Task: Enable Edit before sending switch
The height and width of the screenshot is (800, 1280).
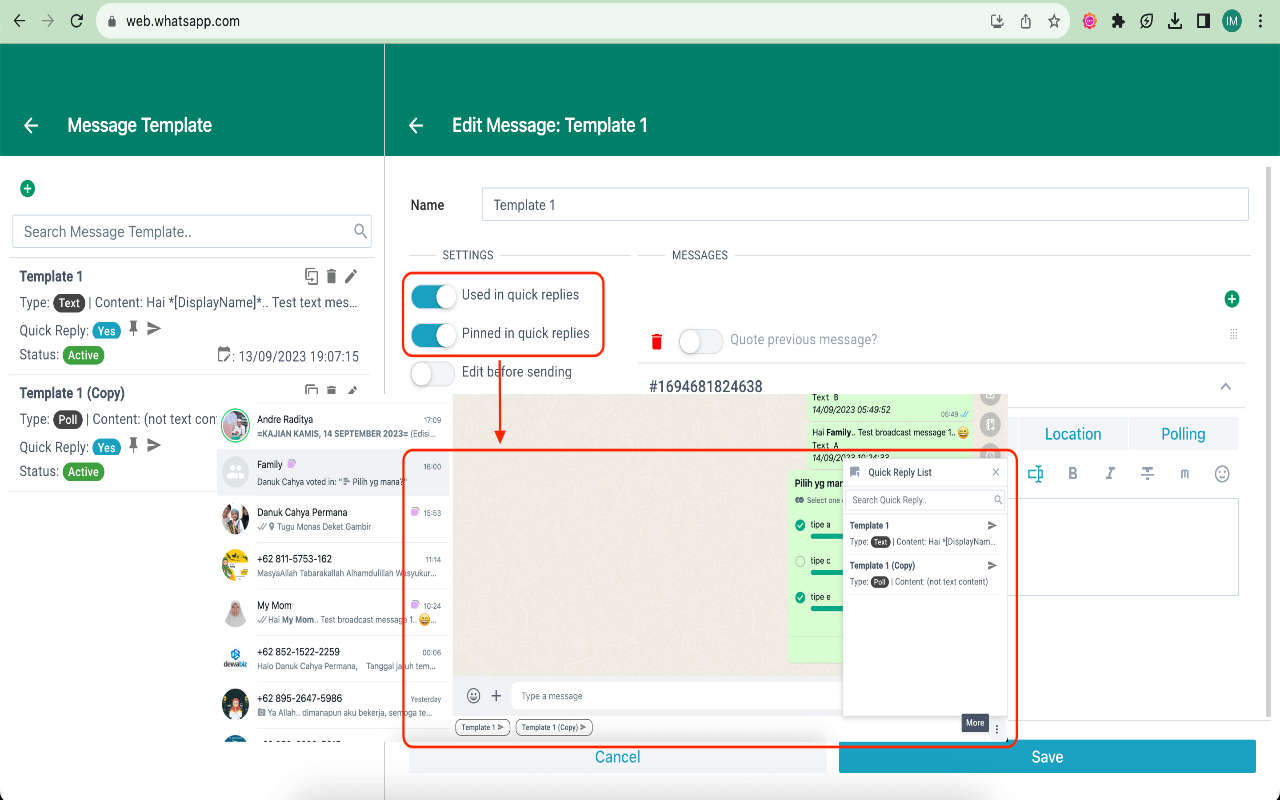Action: coord(433,373)
